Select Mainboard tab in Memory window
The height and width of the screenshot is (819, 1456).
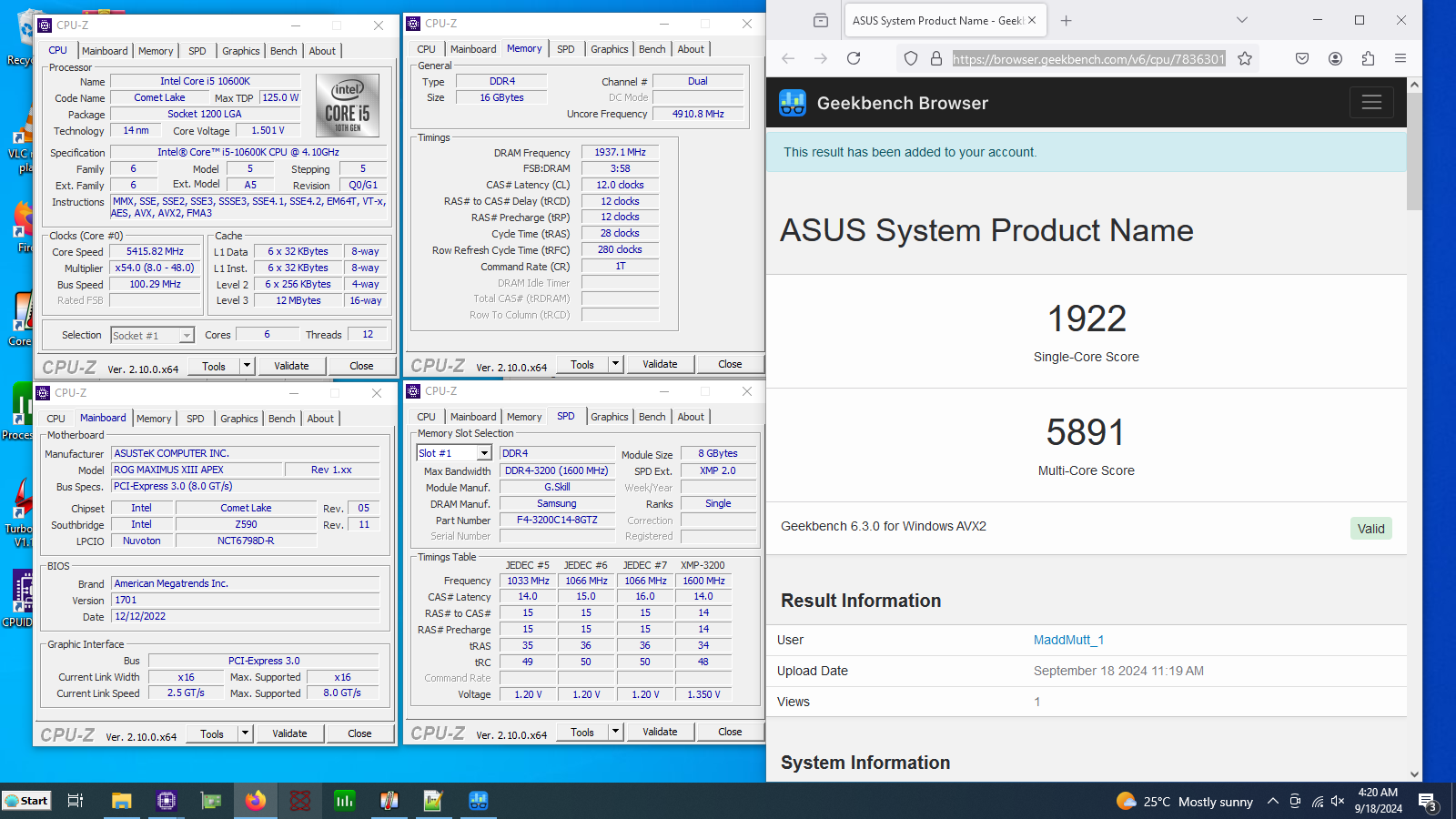coord(473,49)
